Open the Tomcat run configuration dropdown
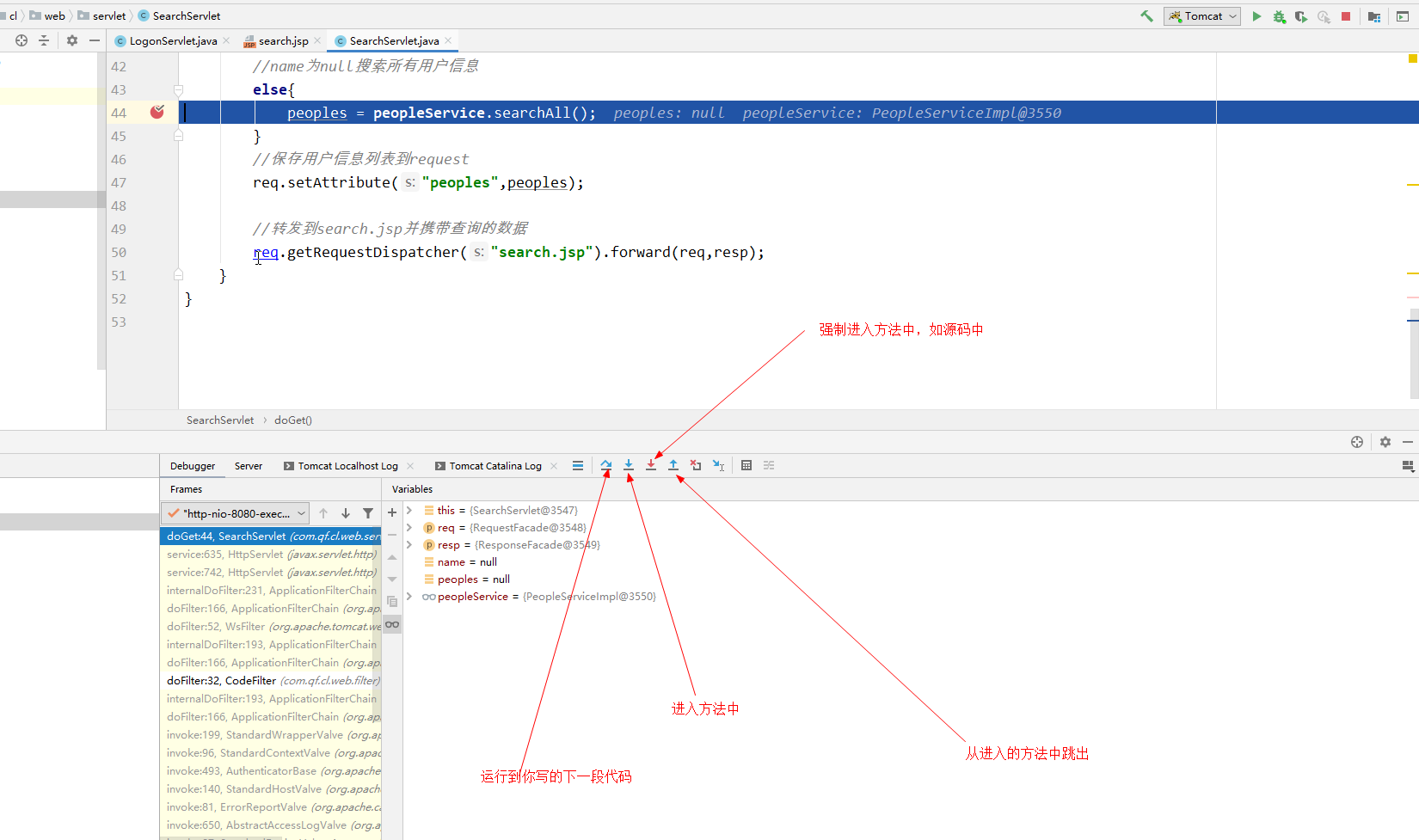1419x840 pixels. point(1202,16)
